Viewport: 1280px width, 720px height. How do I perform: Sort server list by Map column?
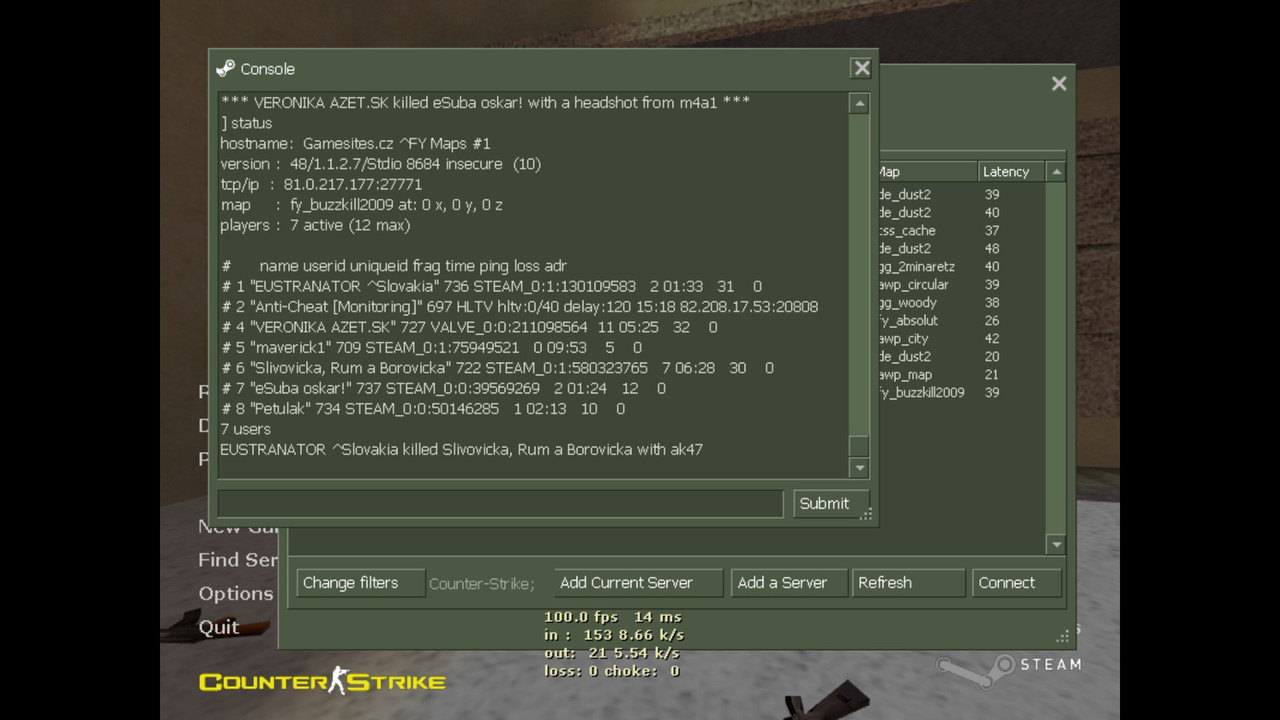point(927,172)
